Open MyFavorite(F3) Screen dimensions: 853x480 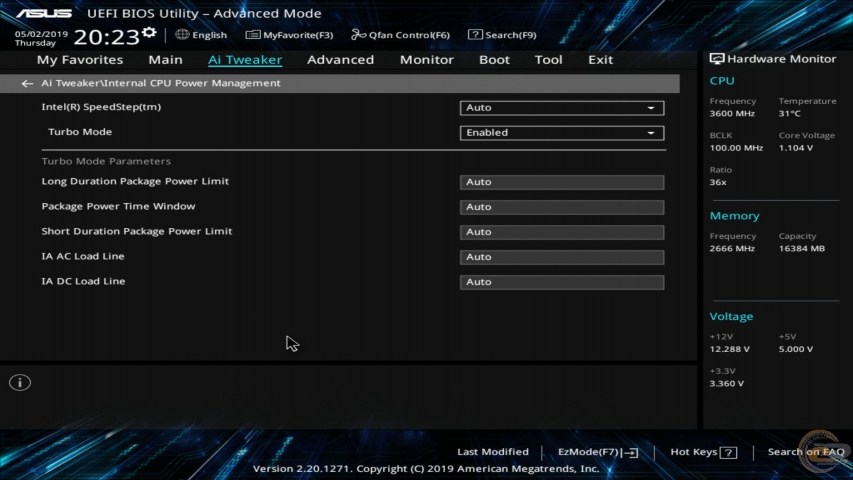[289, 35]
